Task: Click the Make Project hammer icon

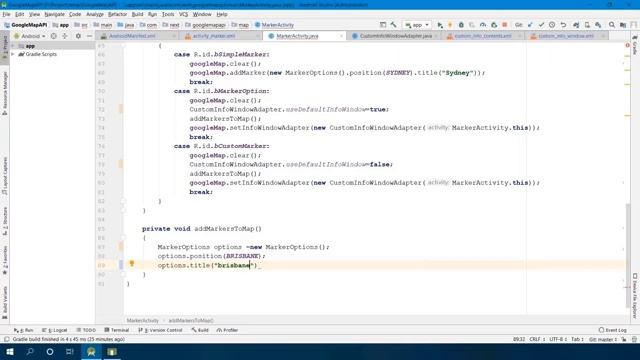Action: (x=393, y=25)
